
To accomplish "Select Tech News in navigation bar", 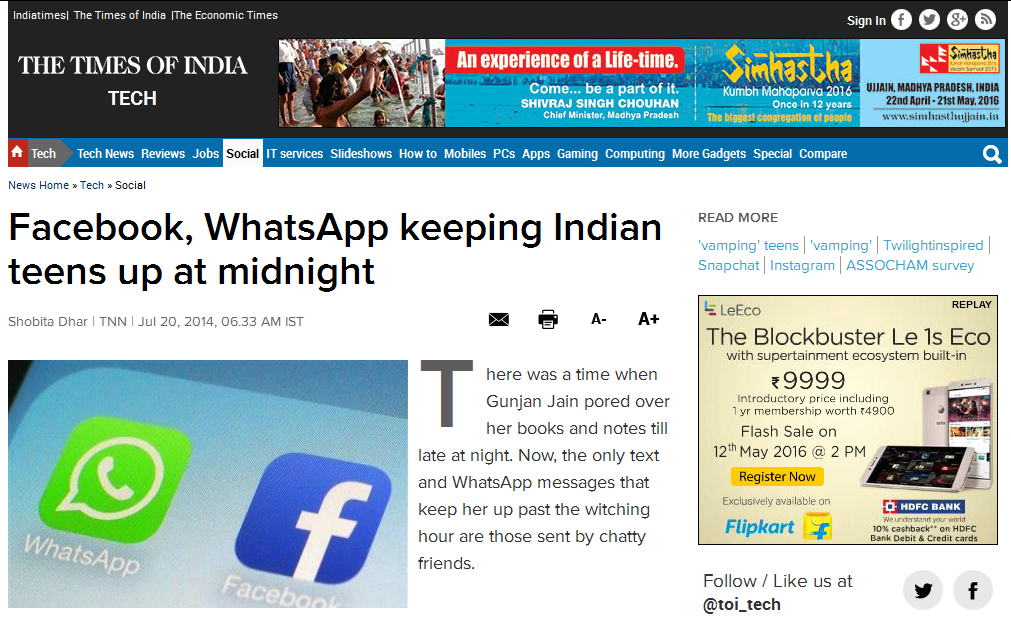I will click(105, 153).
